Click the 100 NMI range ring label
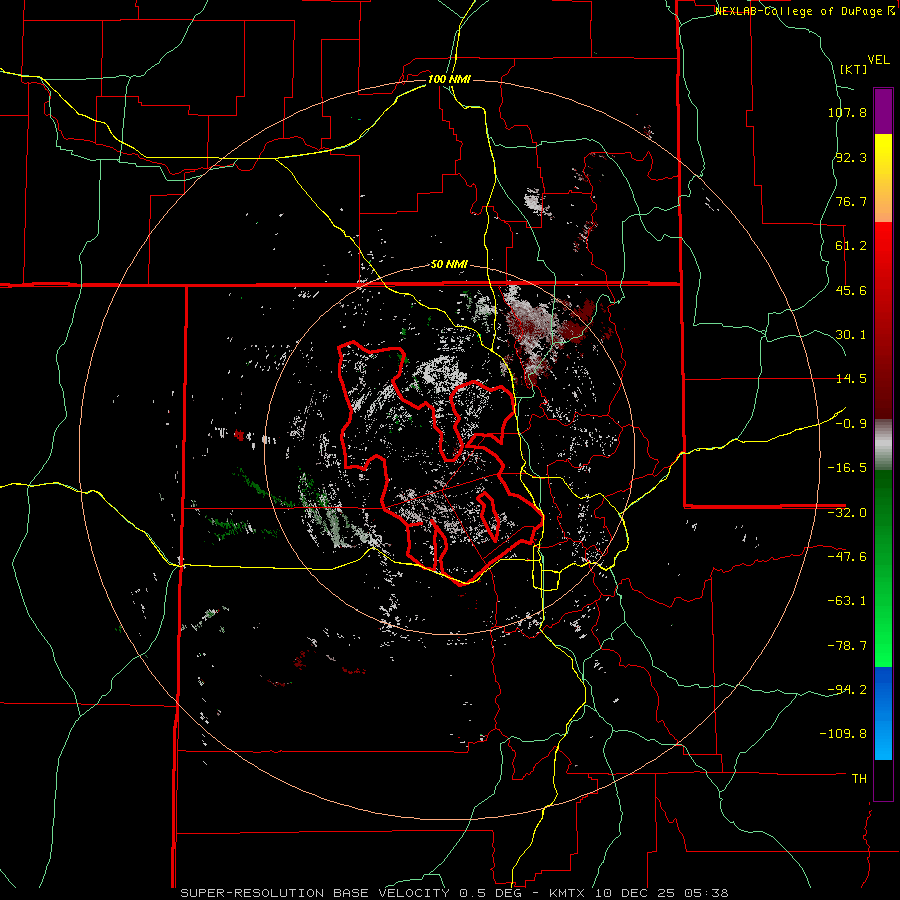Screen dimensions: 900x900 click(449, 79)
